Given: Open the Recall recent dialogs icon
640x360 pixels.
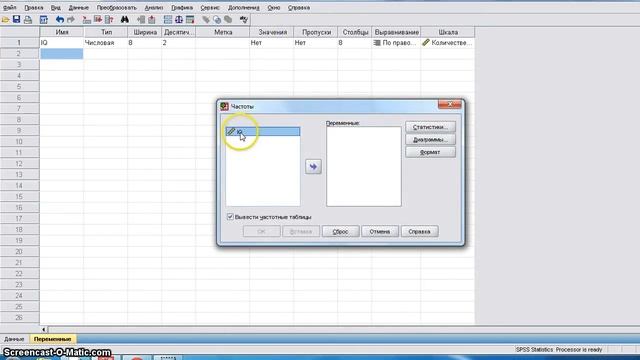Looking at the screenshot, I should (44, 20).
